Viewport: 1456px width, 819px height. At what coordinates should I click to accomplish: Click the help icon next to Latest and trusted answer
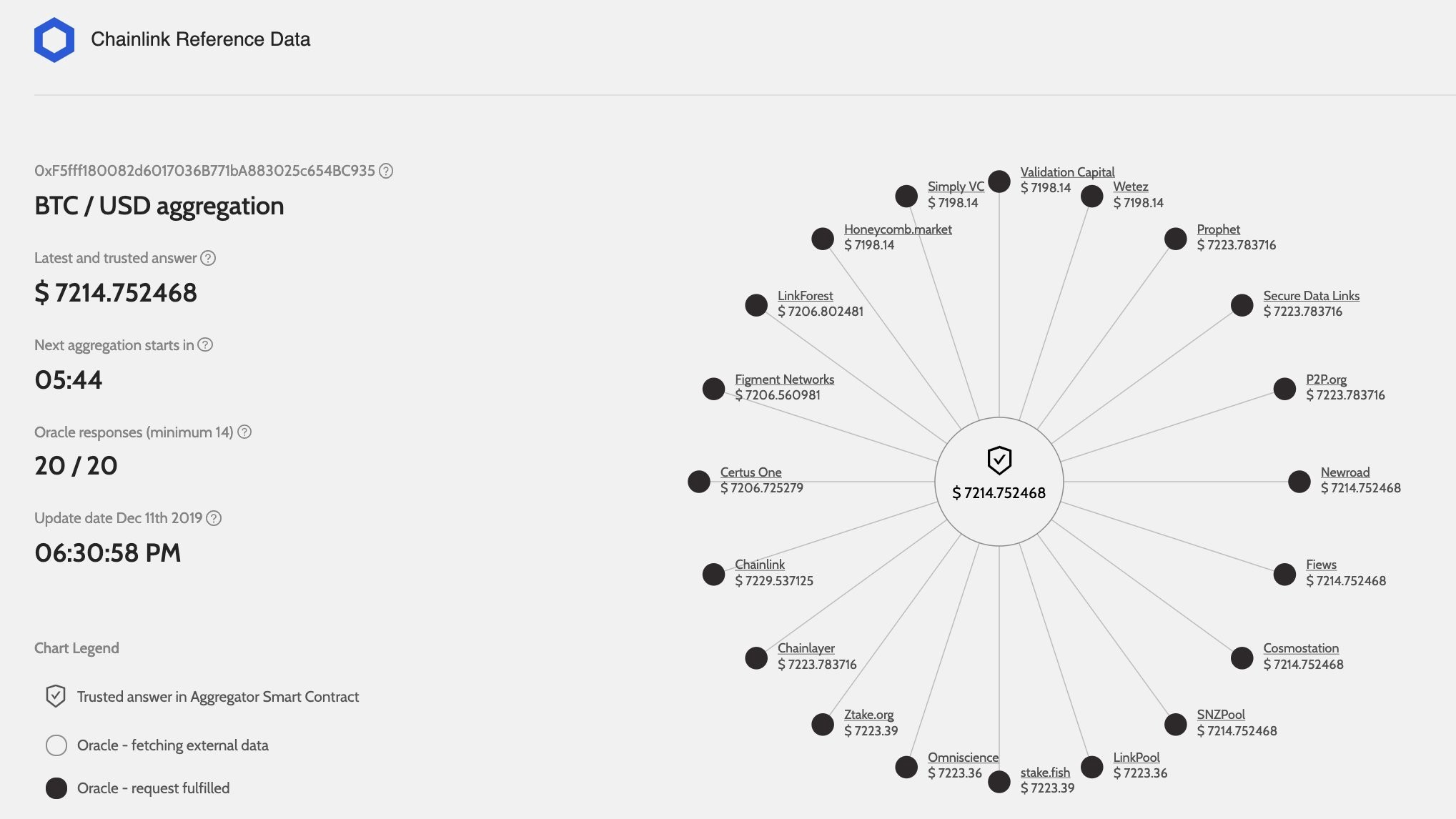209,258
